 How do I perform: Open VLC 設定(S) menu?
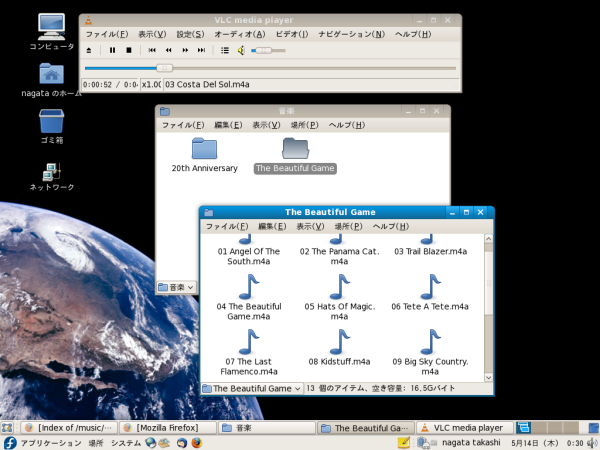(190, 34)
